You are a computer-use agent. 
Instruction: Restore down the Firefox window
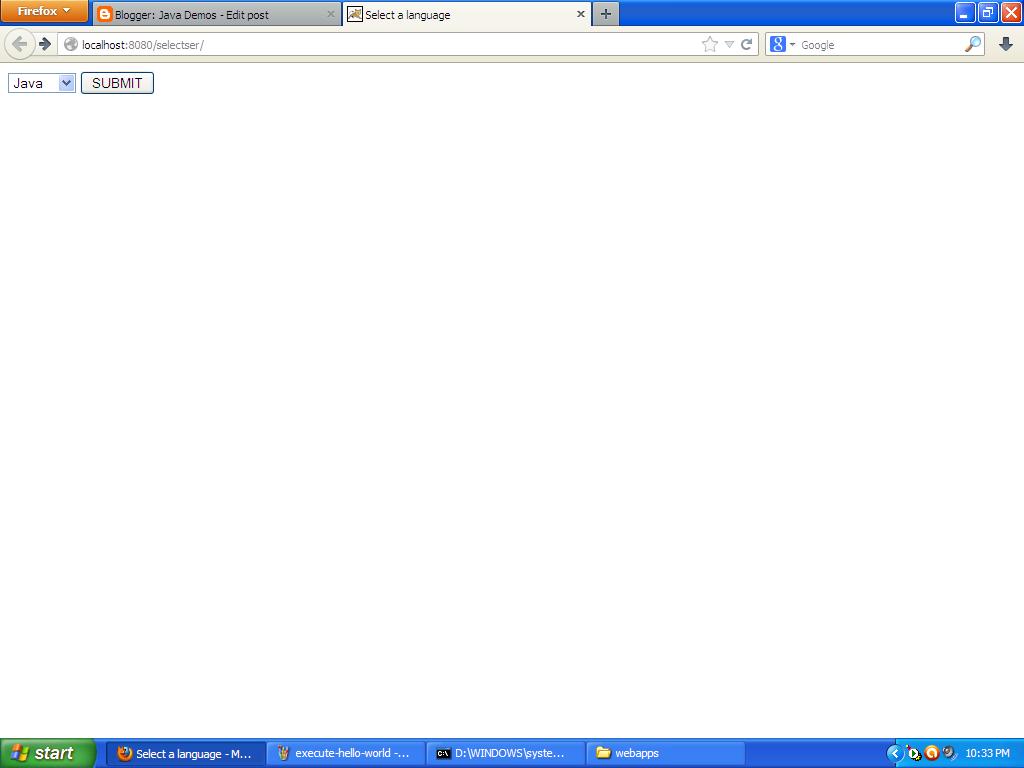coord(988,12)
